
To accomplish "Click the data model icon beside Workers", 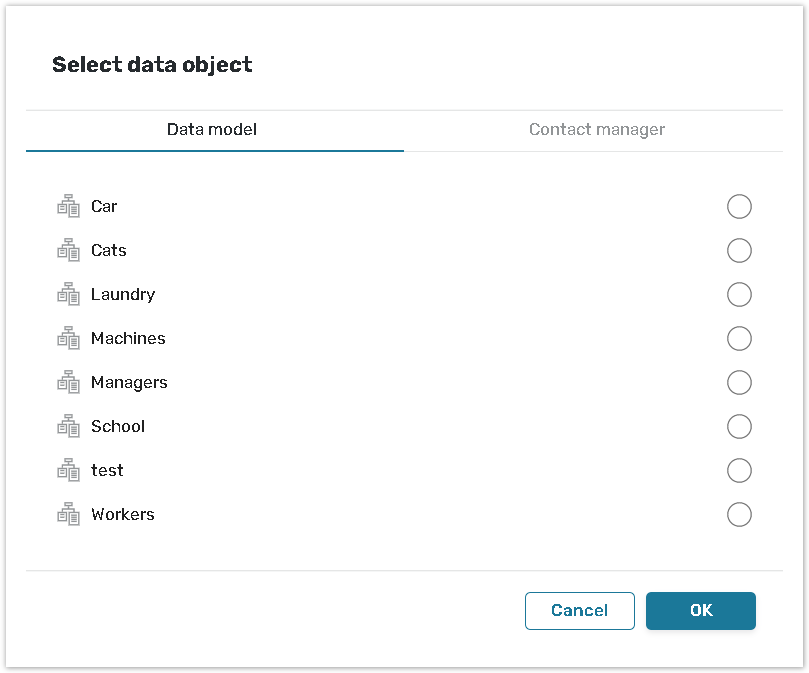I will pyautogui.click(x=68, y=515).
